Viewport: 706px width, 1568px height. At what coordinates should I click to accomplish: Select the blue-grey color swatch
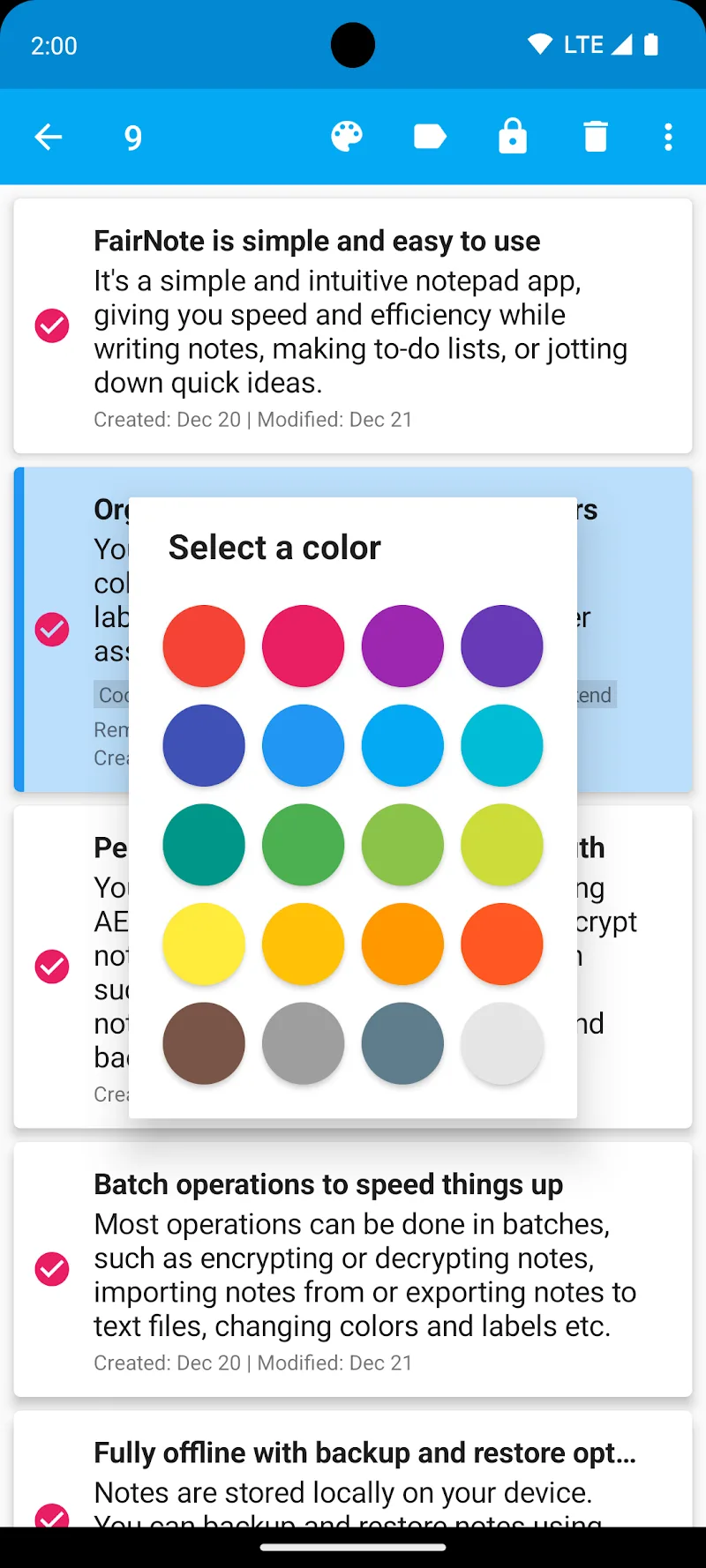click(x=402, y=1042)
